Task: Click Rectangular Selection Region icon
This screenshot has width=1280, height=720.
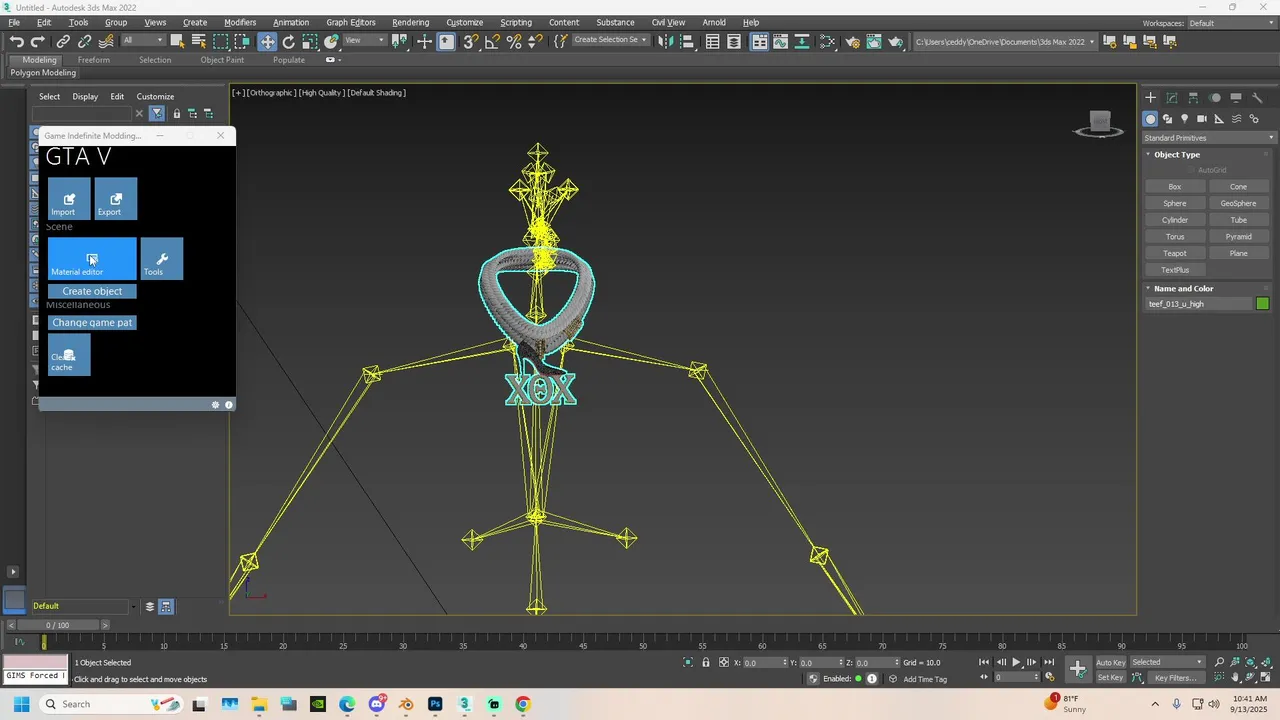Action: tap(220, 41)
